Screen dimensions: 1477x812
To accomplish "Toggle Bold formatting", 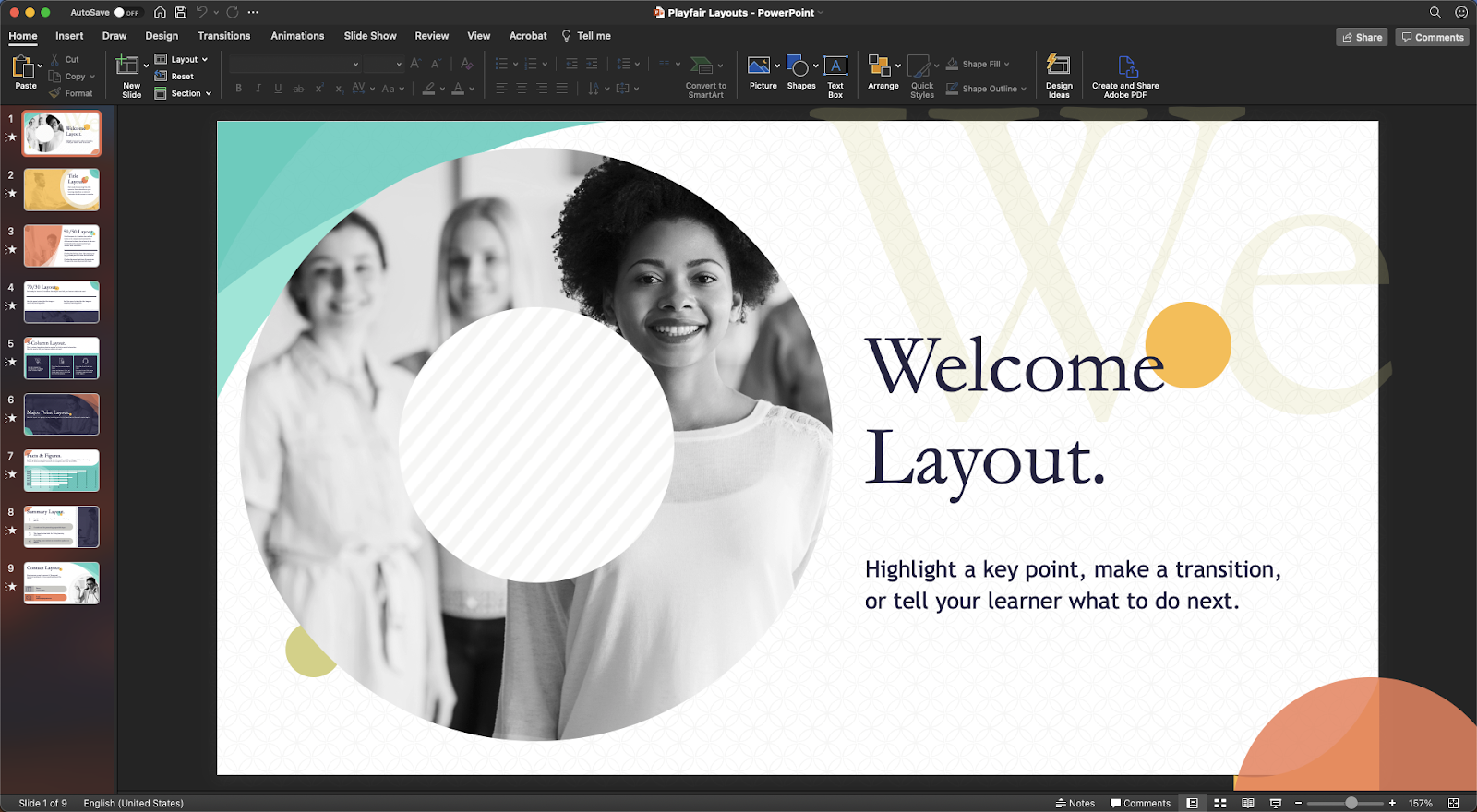I will [238, 89].
